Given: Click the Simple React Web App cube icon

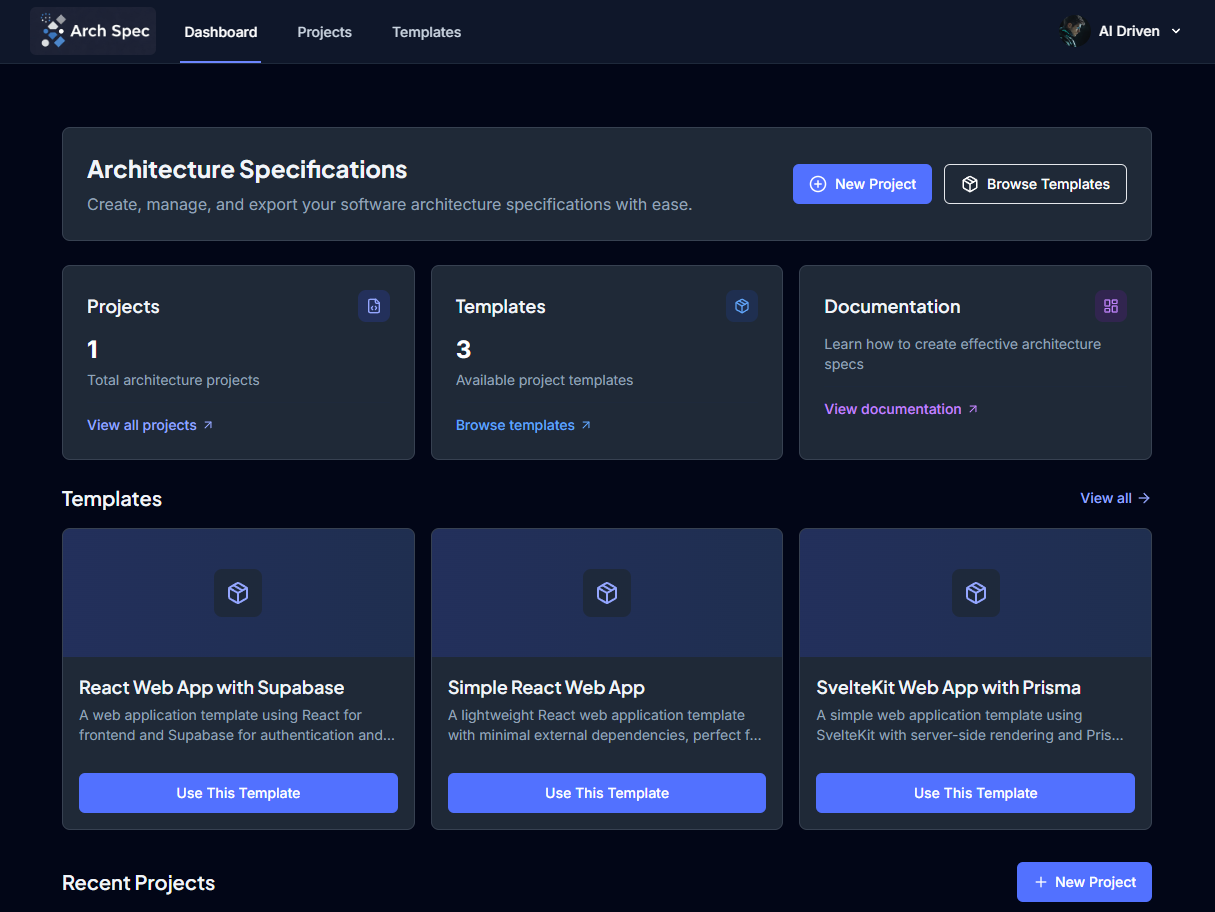Looking at the screenshot, I should coord(607,593).
